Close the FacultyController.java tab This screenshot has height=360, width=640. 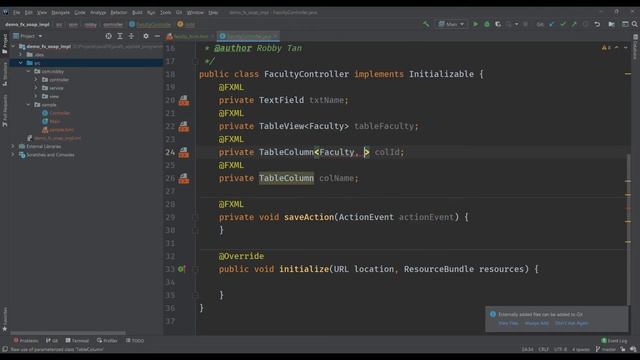[275, 36]
